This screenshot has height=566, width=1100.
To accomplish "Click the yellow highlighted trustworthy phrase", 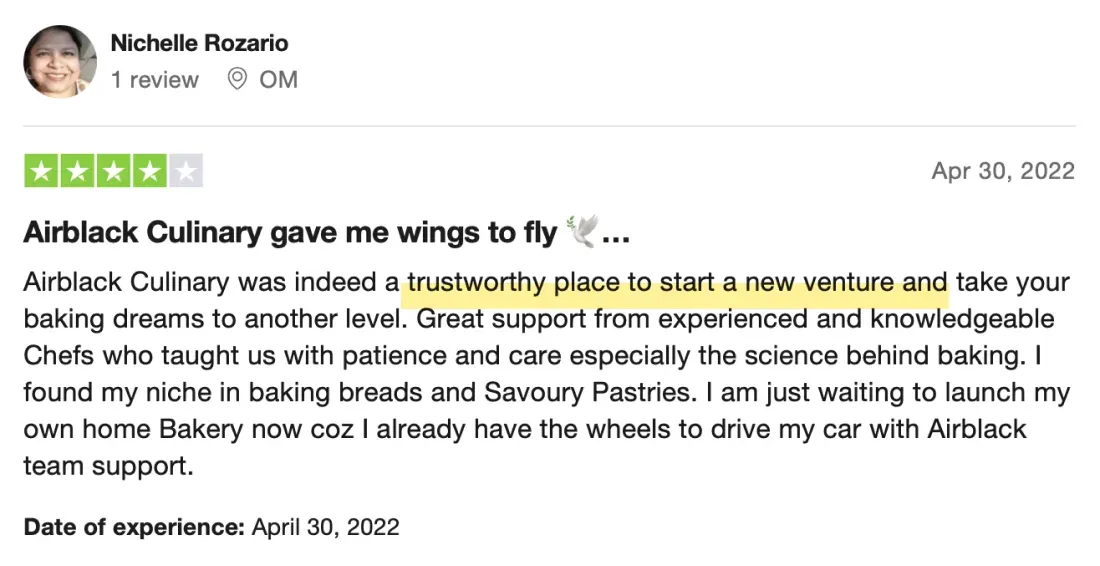I will click(x=677, y=283).
